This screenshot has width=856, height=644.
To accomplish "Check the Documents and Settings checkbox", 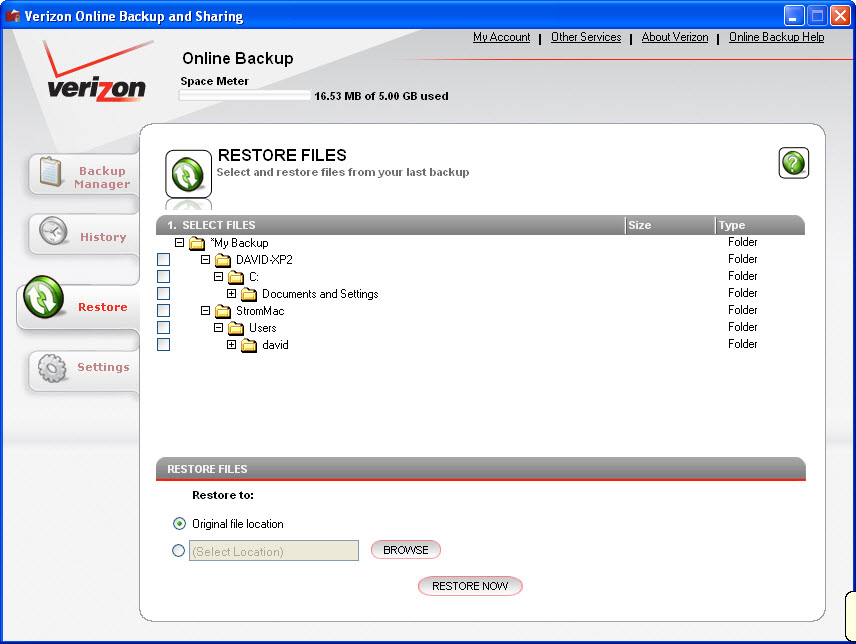I will (163, 293).
